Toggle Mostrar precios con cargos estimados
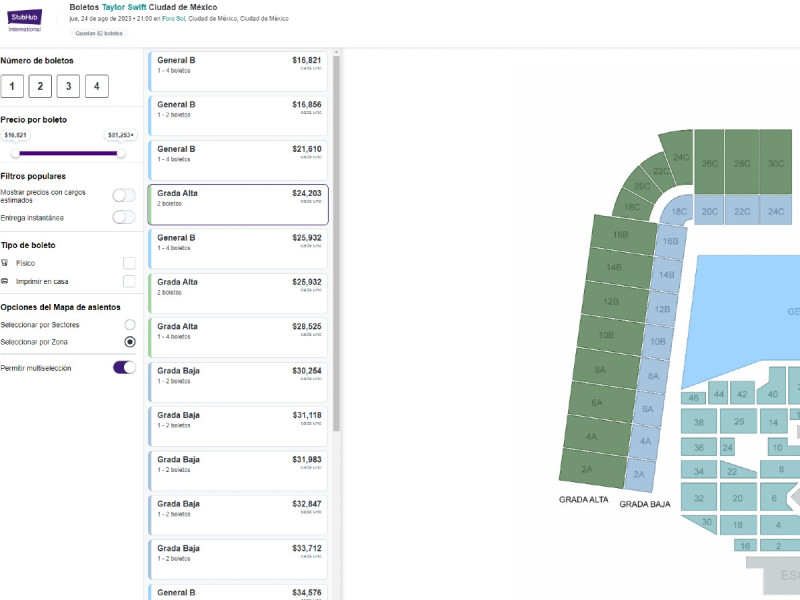The width and height of the screenshot is (800, 600). 124,195
